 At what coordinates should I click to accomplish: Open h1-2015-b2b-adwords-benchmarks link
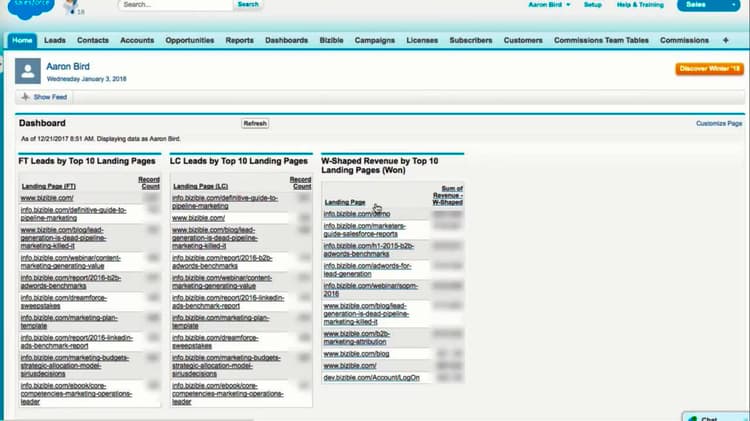(x=369, y=250)
